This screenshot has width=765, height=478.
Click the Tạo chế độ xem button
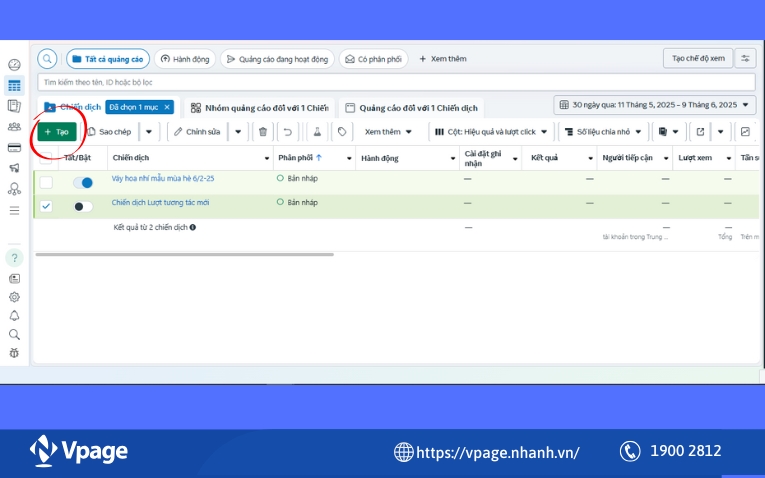click(698, 59)
